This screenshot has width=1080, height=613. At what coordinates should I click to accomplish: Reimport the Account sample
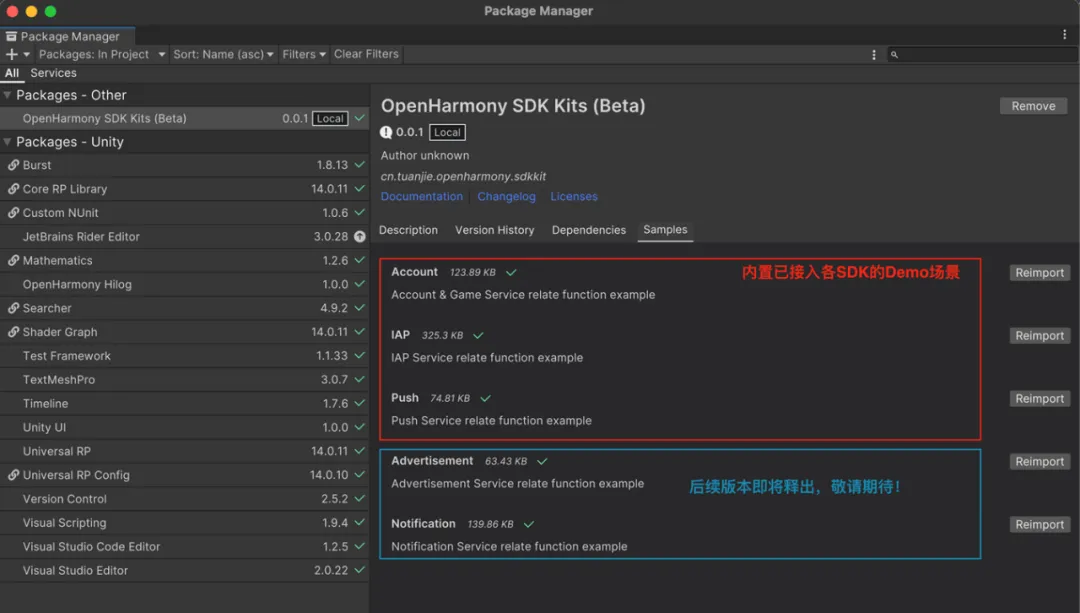tap(1039, 273)
